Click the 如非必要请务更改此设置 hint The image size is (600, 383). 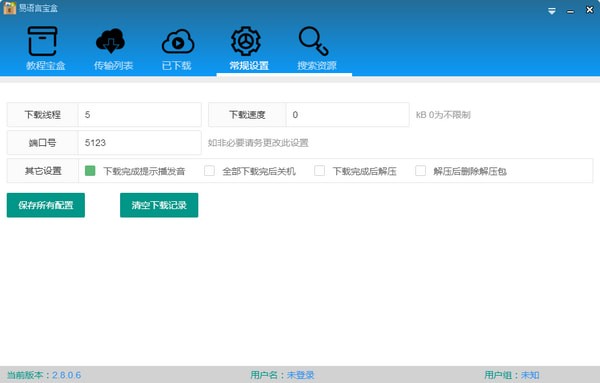pyautogui.click(x=258, y=143)
